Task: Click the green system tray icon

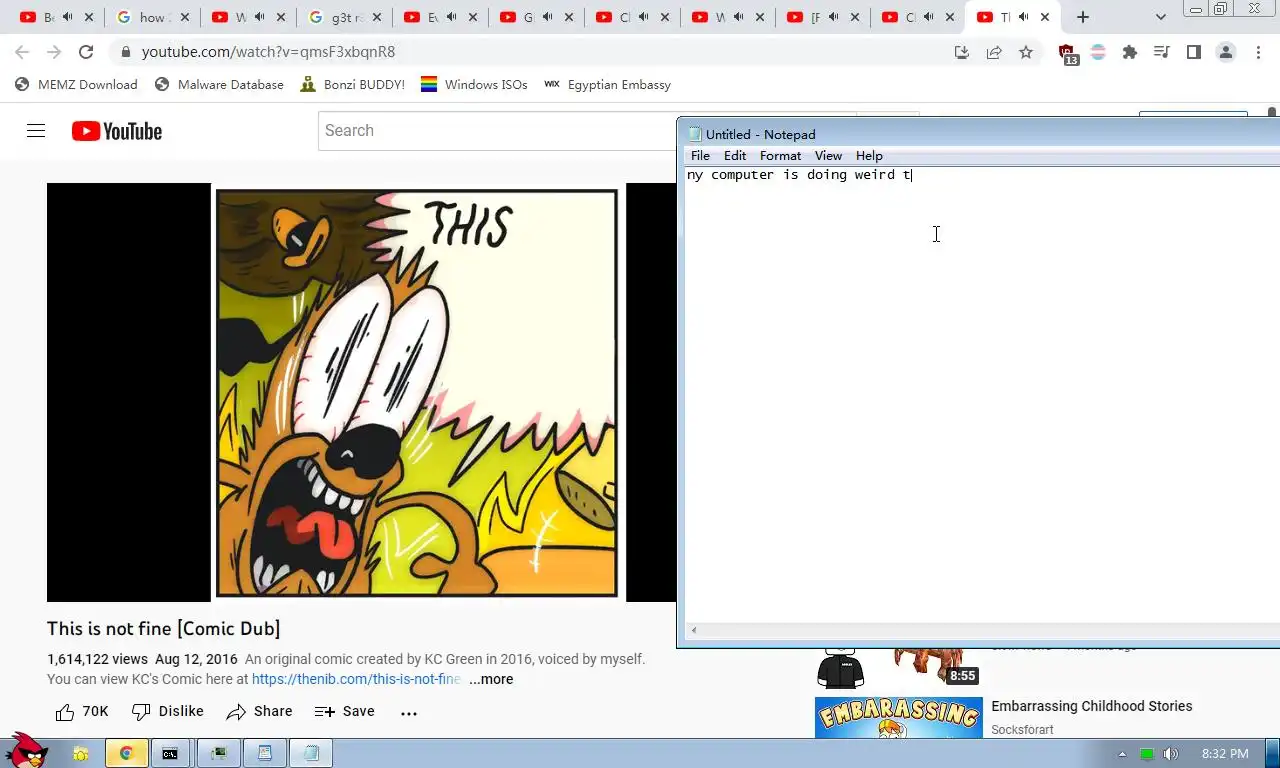Action: pos(1147,754)
